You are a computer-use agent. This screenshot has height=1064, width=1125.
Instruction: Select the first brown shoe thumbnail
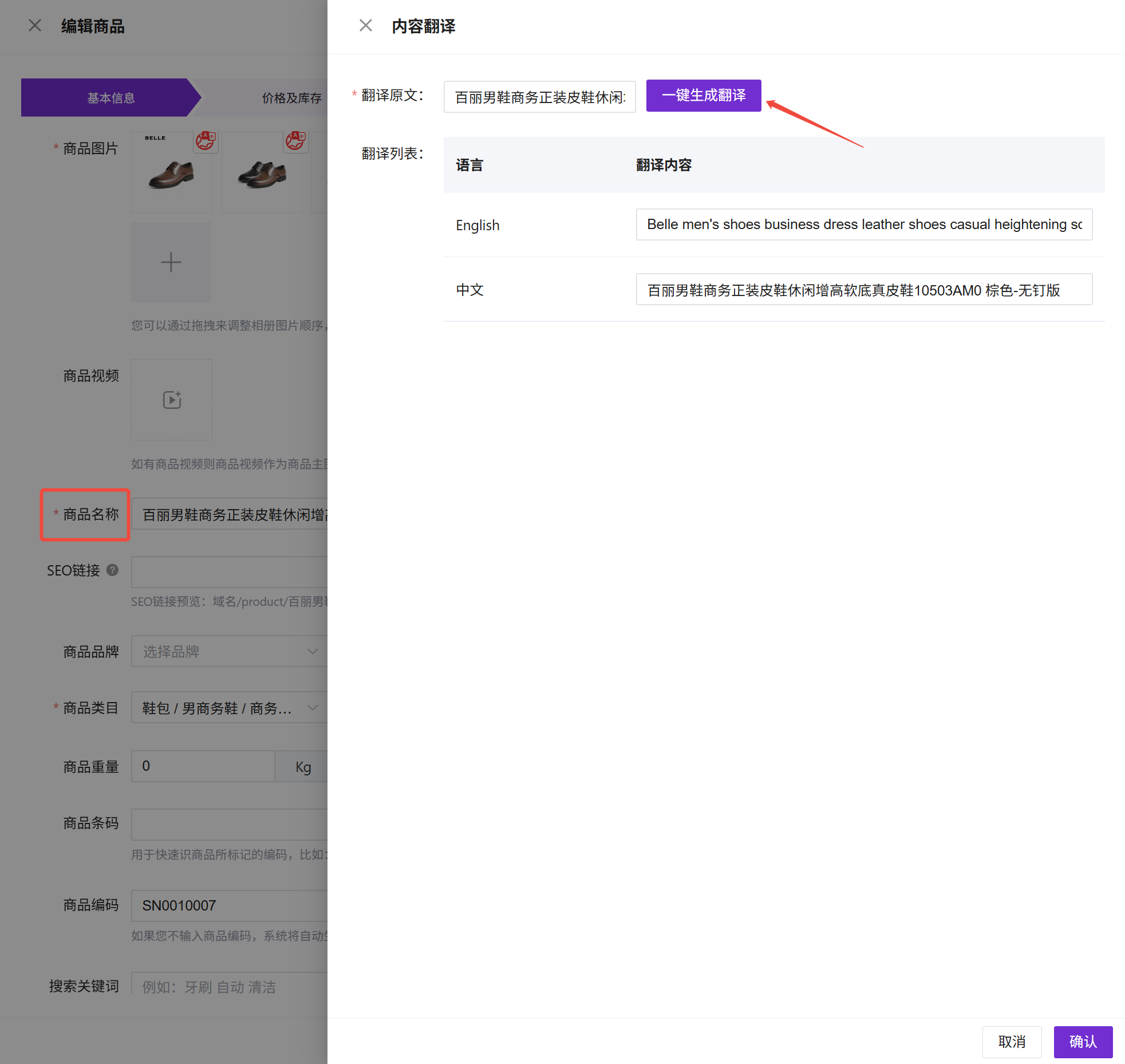171,175
